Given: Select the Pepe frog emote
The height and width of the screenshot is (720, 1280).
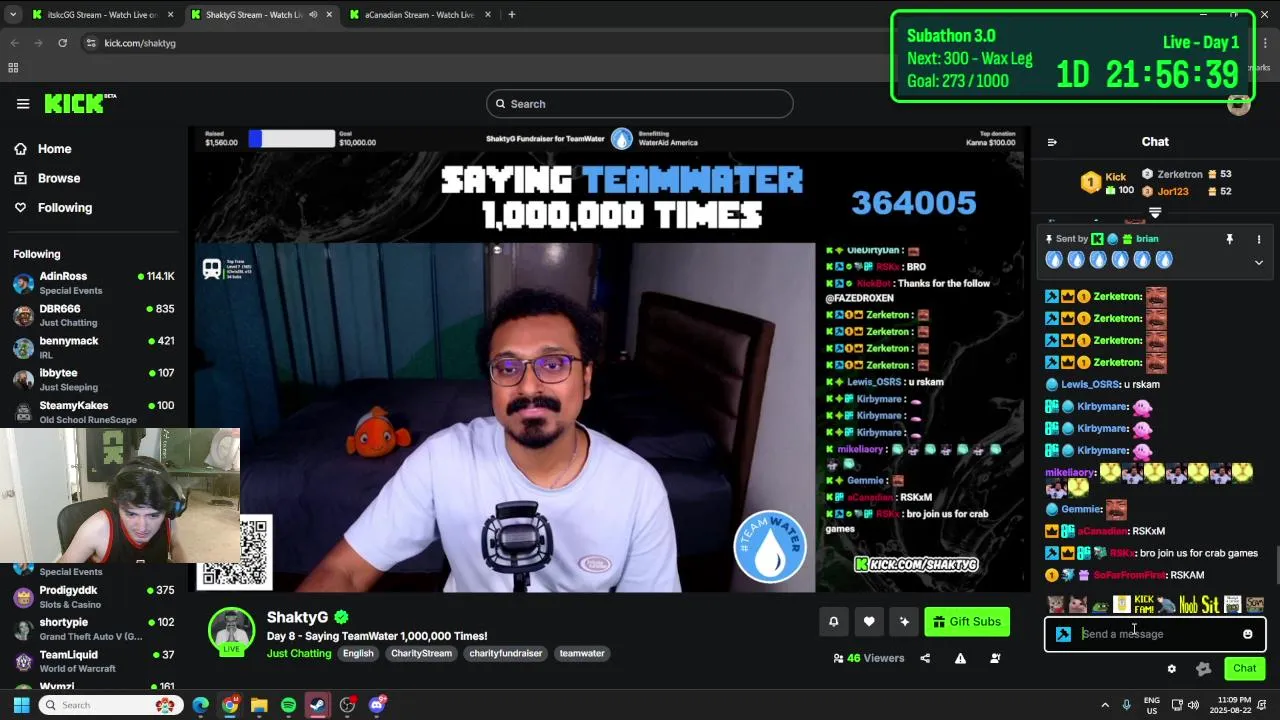Looking at the screenshot, I should (x=1100, y=605).
